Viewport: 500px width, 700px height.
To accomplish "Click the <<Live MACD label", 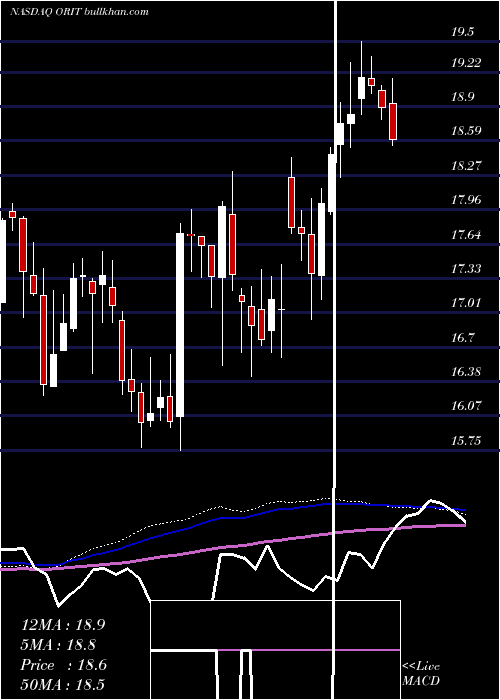I will pos(421,673).
